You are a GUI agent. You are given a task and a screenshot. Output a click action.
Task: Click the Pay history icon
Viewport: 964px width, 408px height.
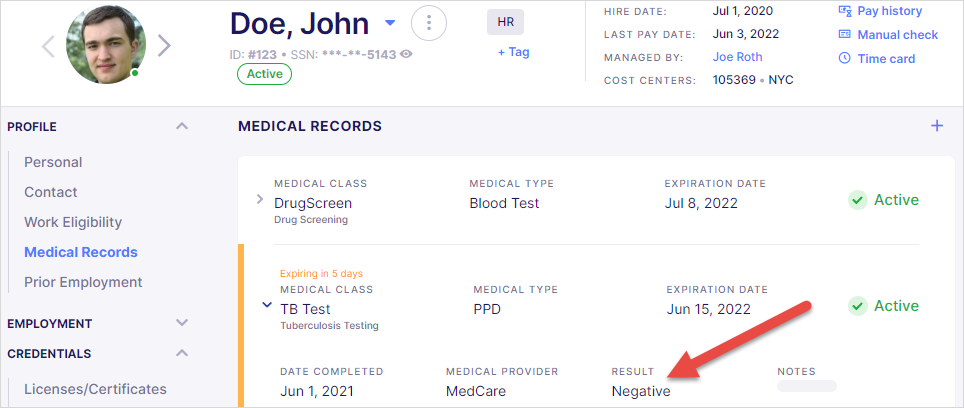point(845,11)
